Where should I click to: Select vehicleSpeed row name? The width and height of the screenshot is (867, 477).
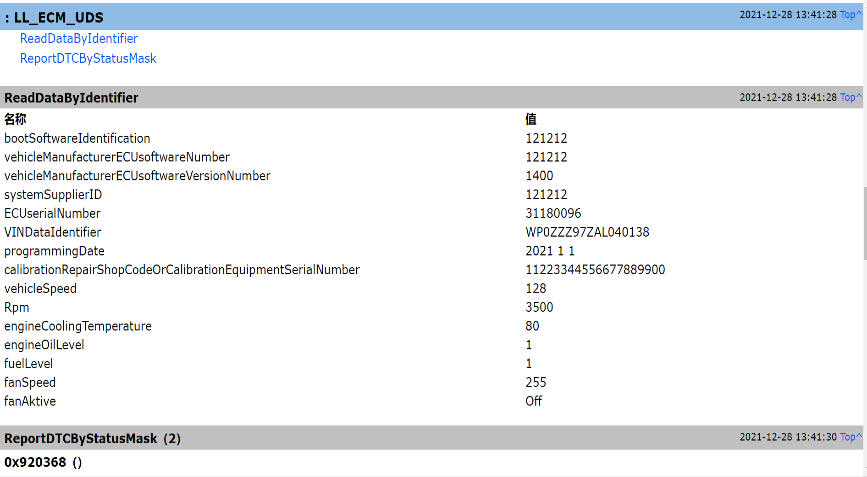pos(40,289)
